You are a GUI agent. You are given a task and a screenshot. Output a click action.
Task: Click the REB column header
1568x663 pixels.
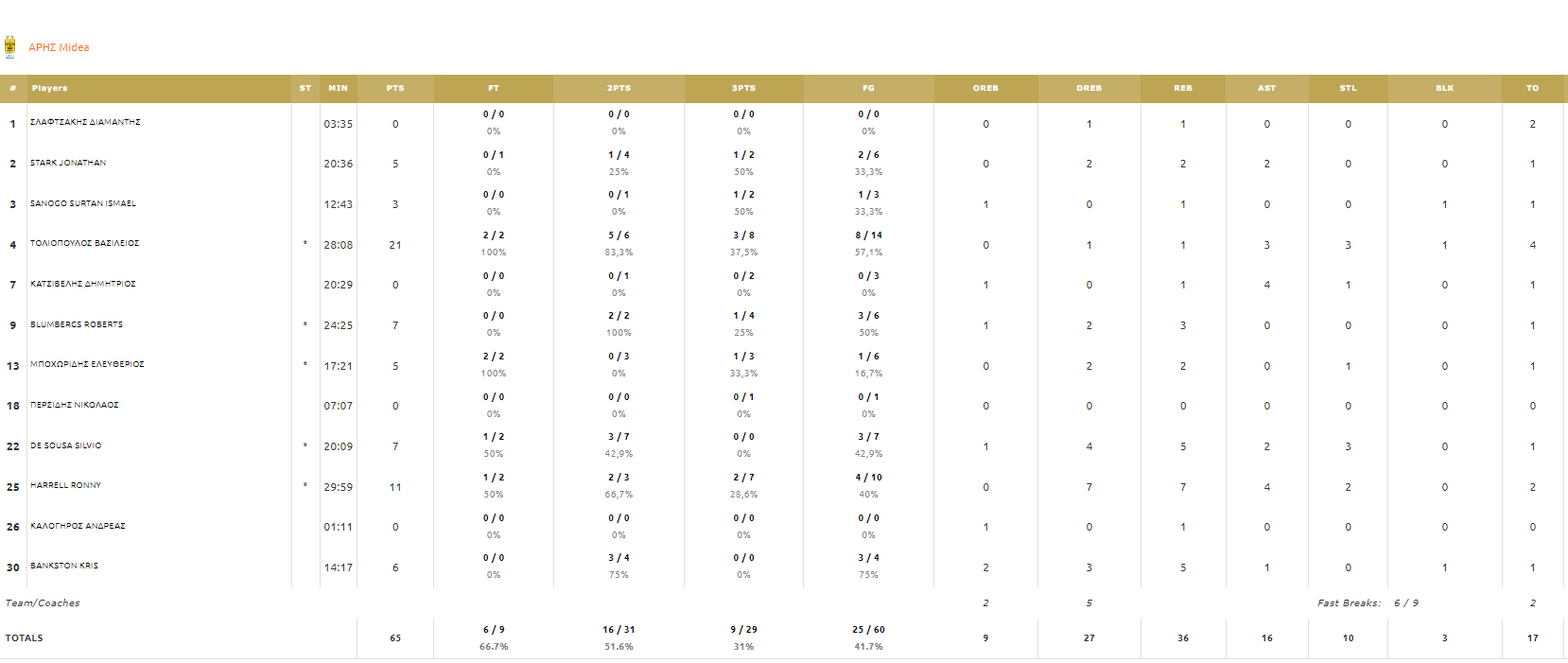click(x=1183, y=88)
